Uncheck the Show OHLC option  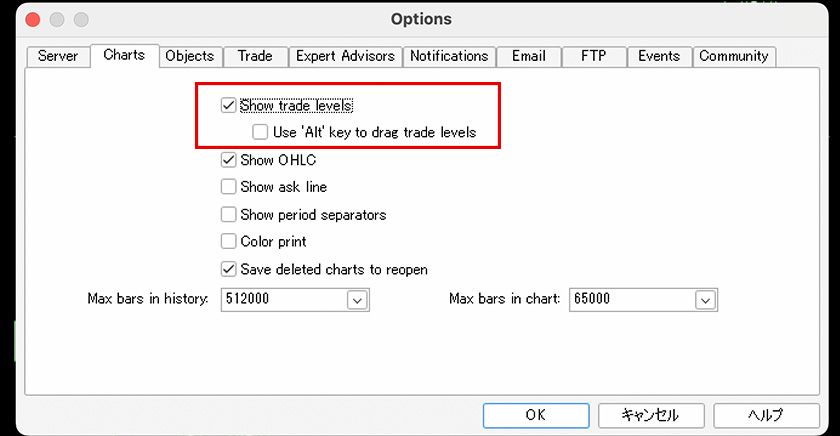[x=229, y=160]
